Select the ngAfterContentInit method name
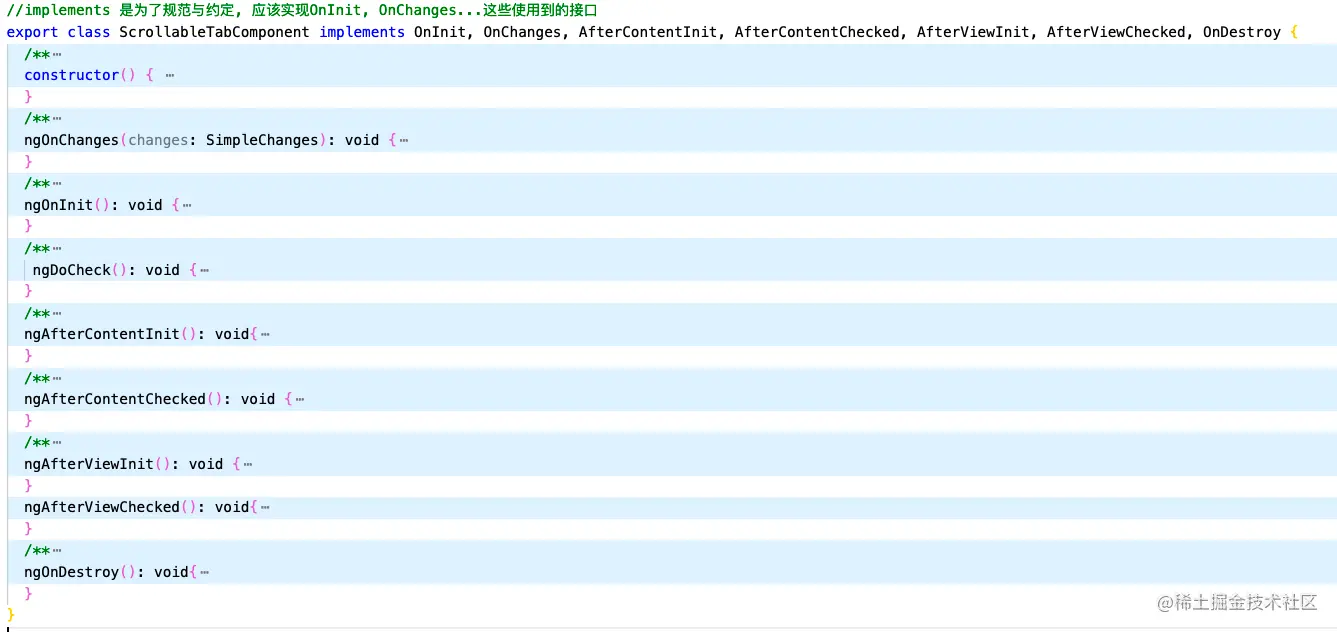Screen dimensions: 1337x632 (102, 334)
